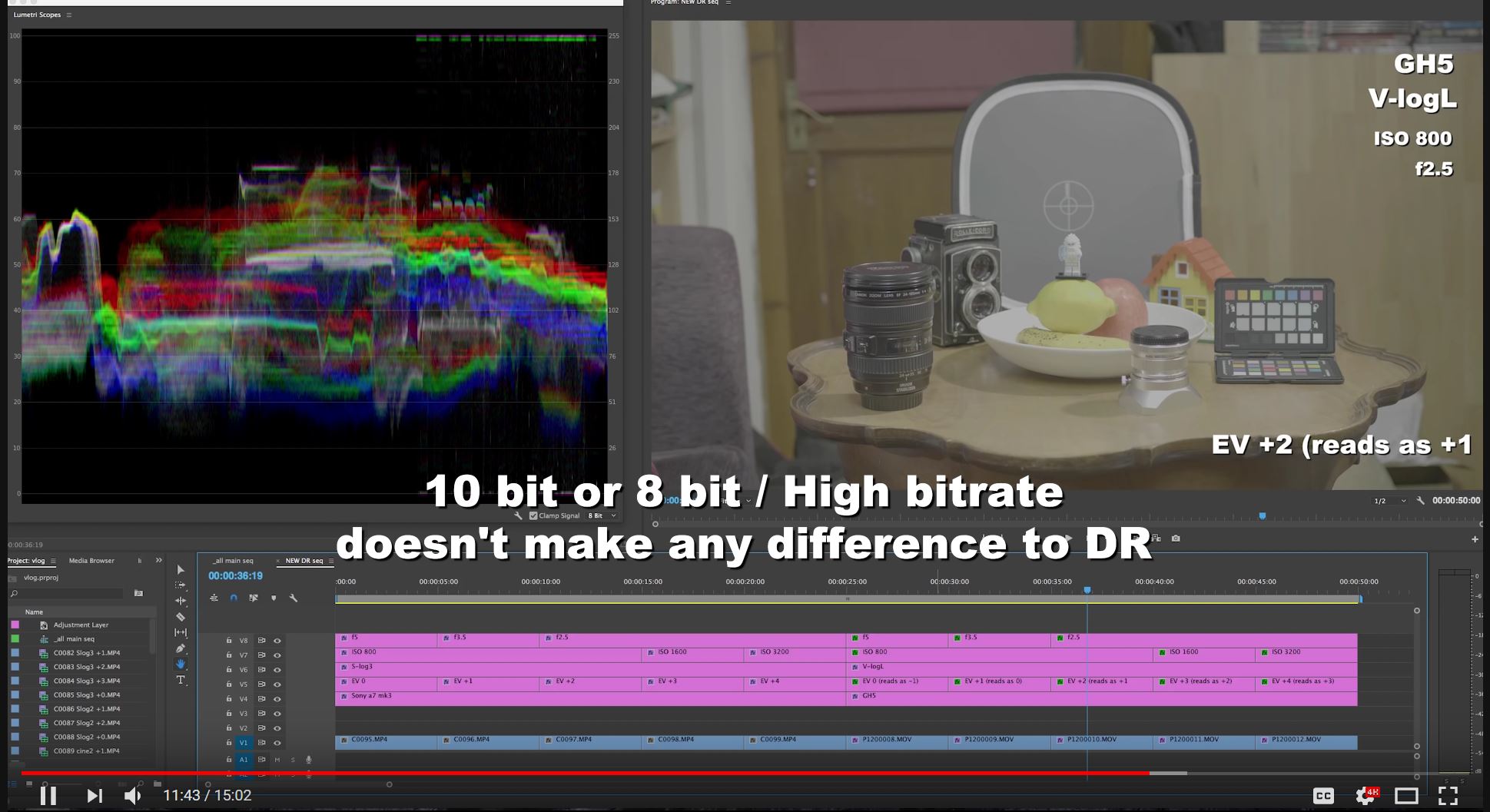Switch to the Media Browser tab
Image resolution: width=1490 pixels, height=812 pixels.
point(91,561)
